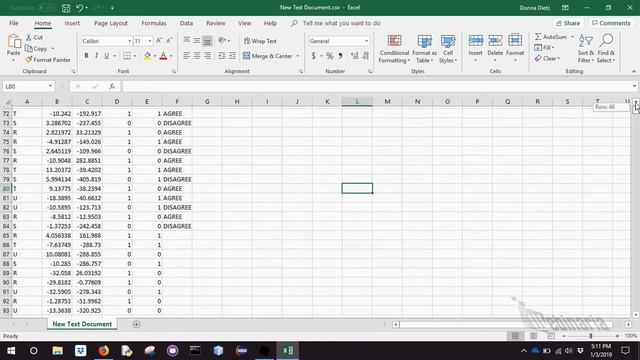The width and height of the screenshot is (640, 360).
Task: Click the Fill button
Action: [544, 48]
